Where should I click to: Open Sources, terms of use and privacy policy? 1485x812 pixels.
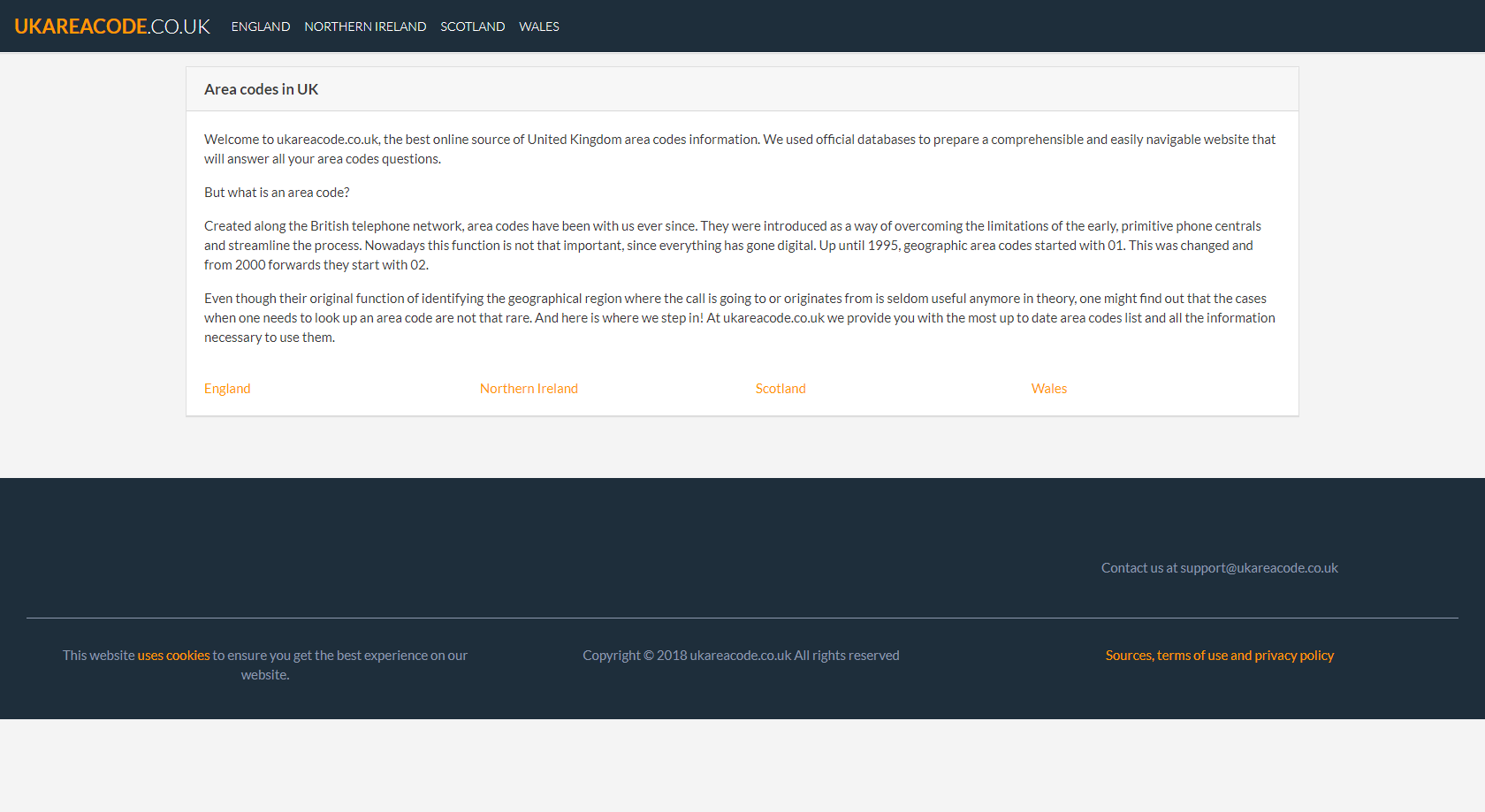[x=1220, y=656]
